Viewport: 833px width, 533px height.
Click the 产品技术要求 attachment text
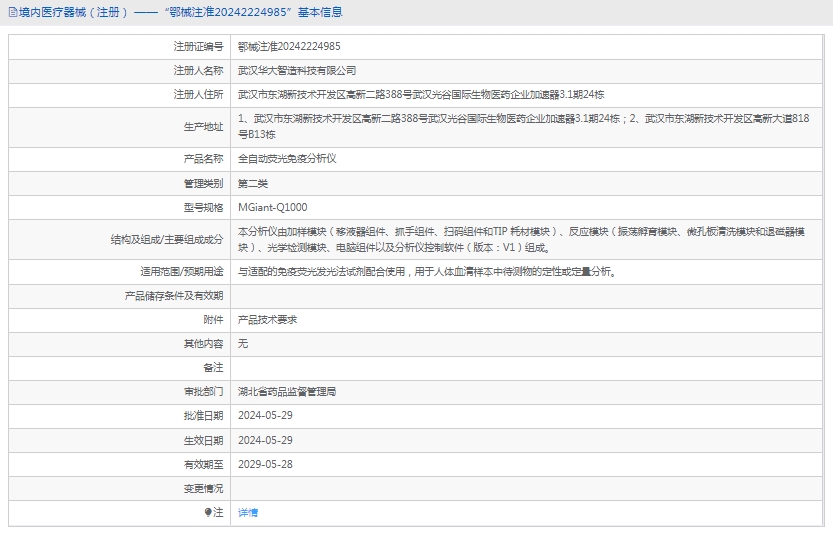(x=267, y=320)
